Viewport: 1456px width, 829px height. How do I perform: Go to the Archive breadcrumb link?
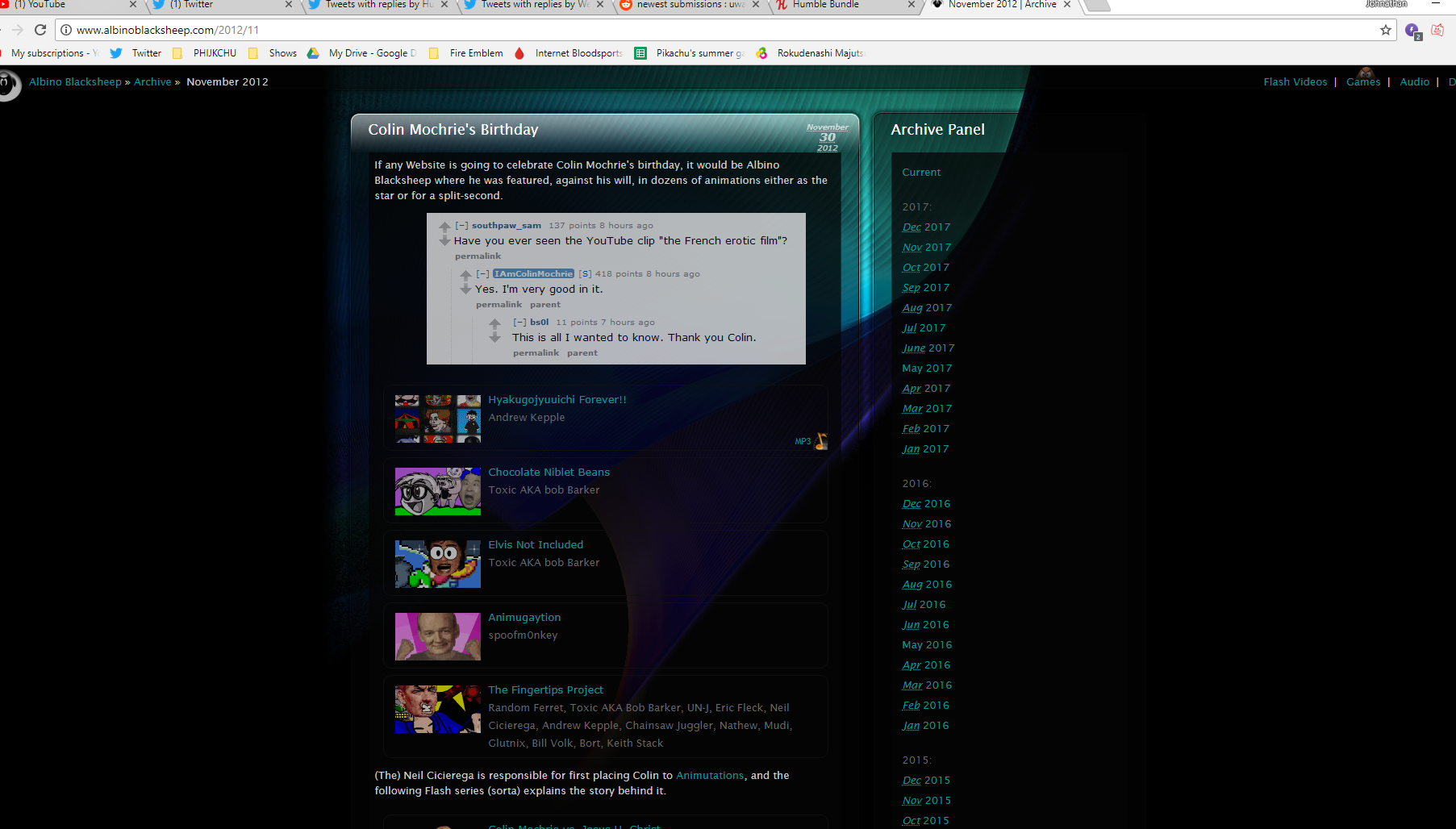click(152, 81)
